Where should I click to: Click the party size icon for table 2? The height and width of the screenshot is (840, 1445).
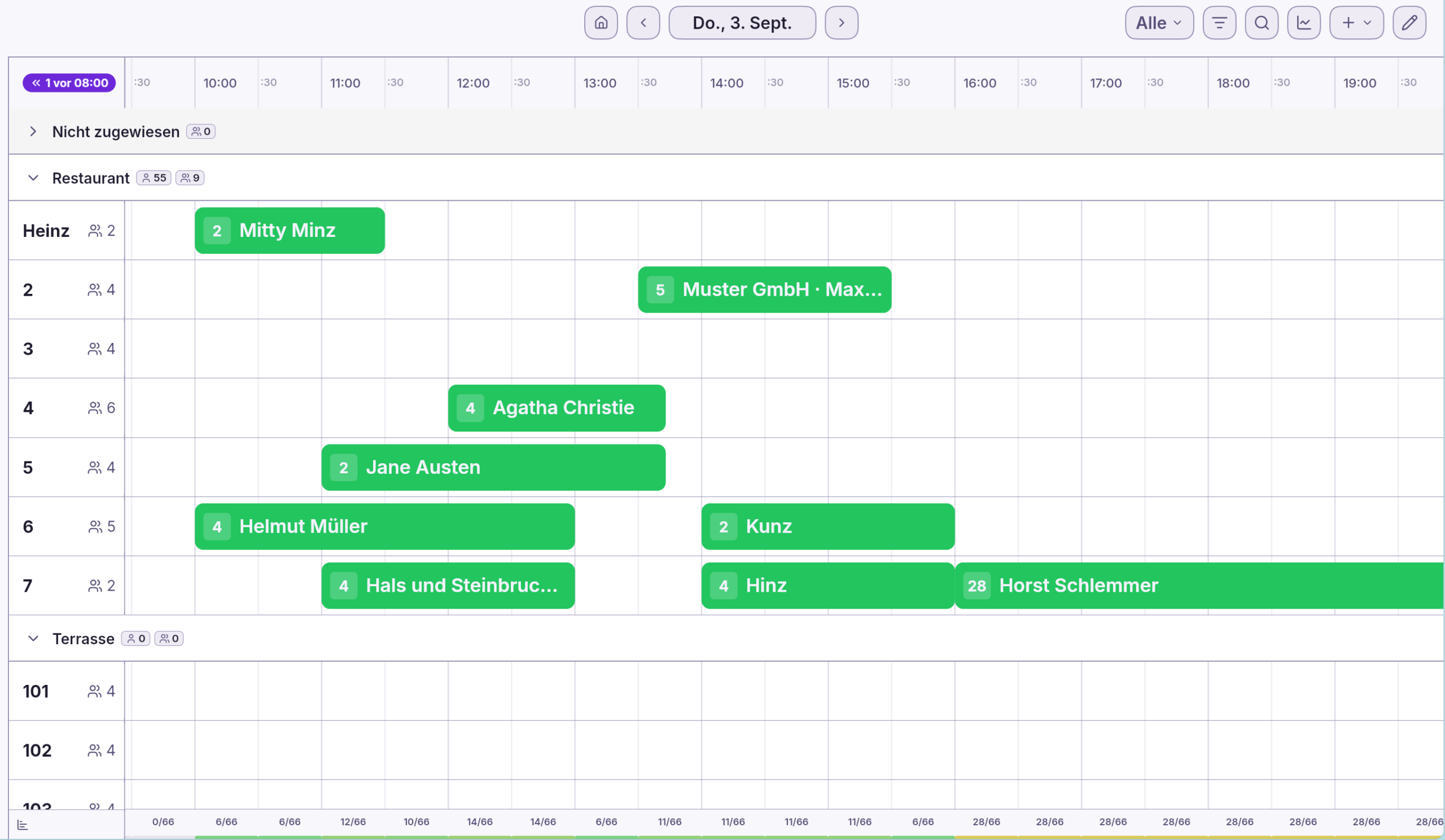(95, 289)
